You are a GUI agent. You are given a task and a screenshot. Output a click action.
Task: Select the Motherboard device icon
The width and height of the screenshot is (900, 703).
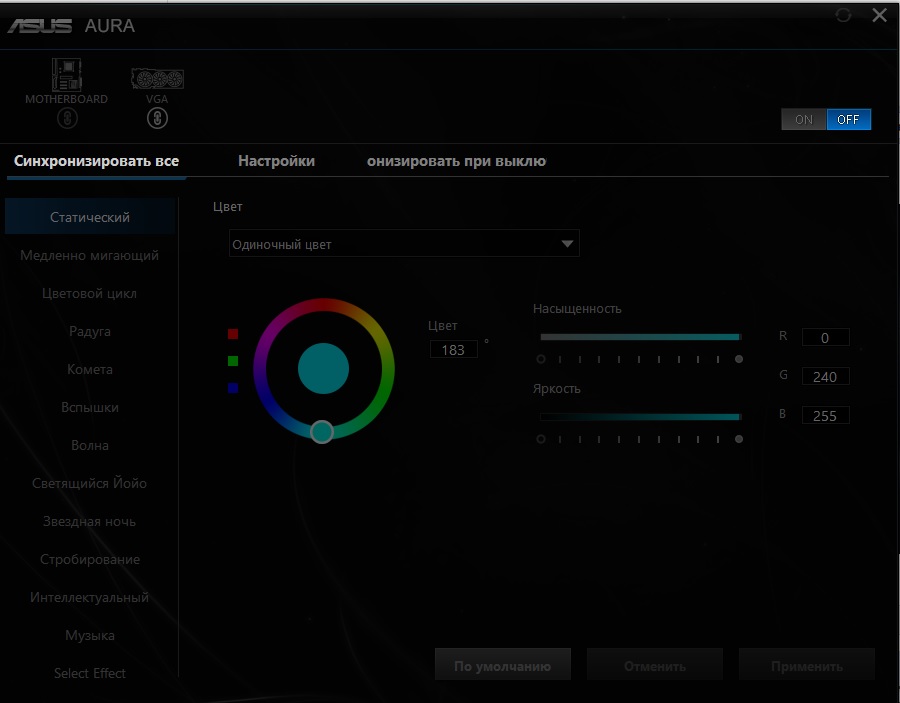(67, 75)
